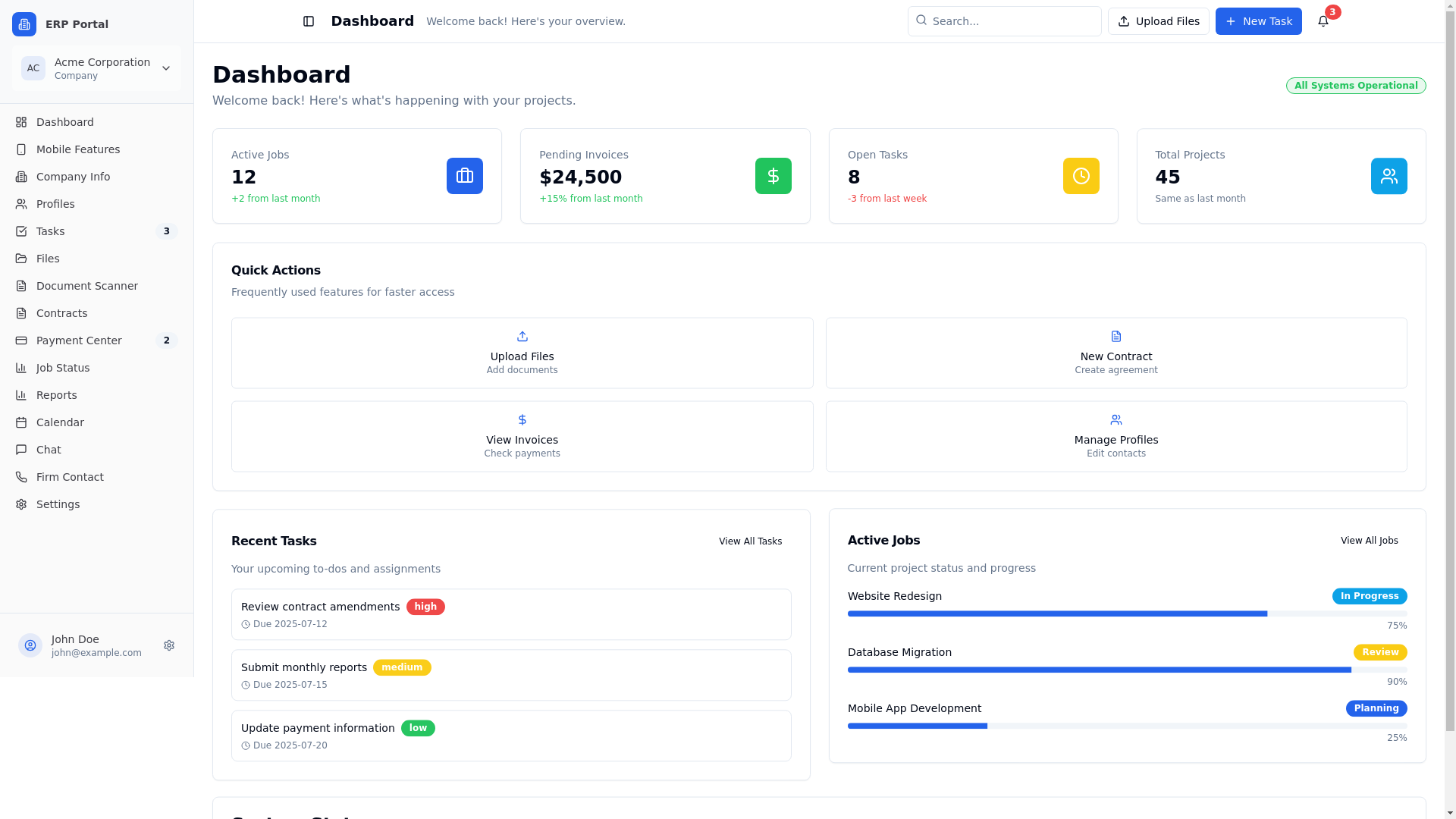Click John Doe's avatar icon
The height and width of the screenshot is (819, 1456).
[x=30, y=645]
